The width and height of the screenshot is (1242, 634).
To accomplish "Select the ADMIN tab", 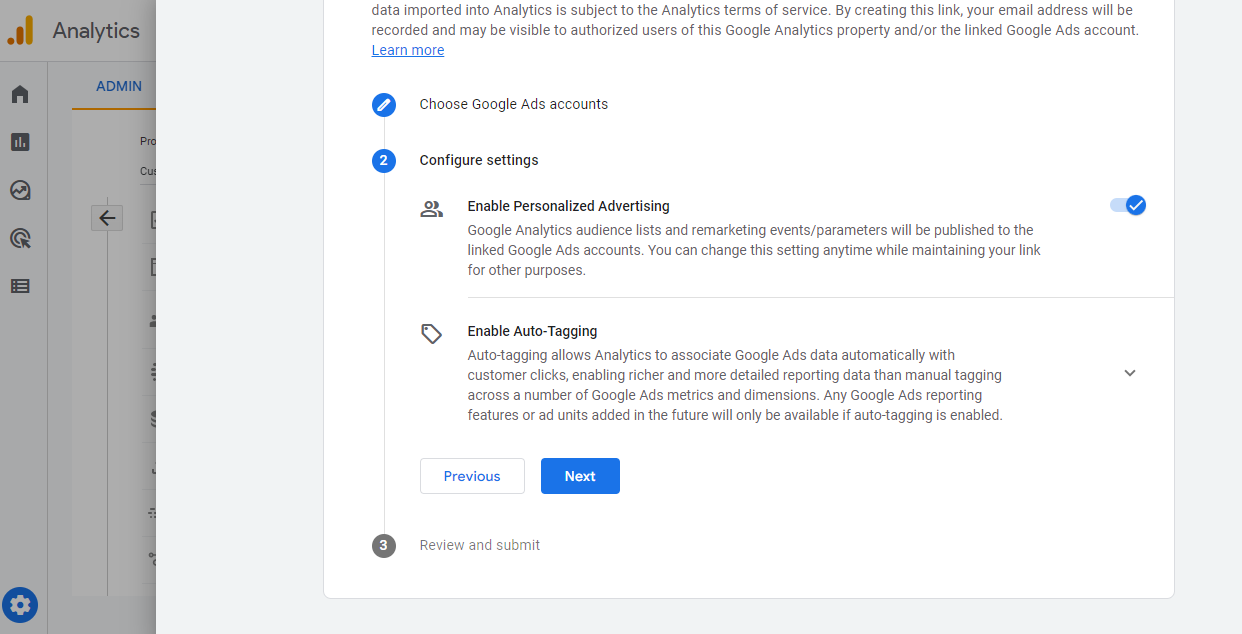I will pos(119,86).
